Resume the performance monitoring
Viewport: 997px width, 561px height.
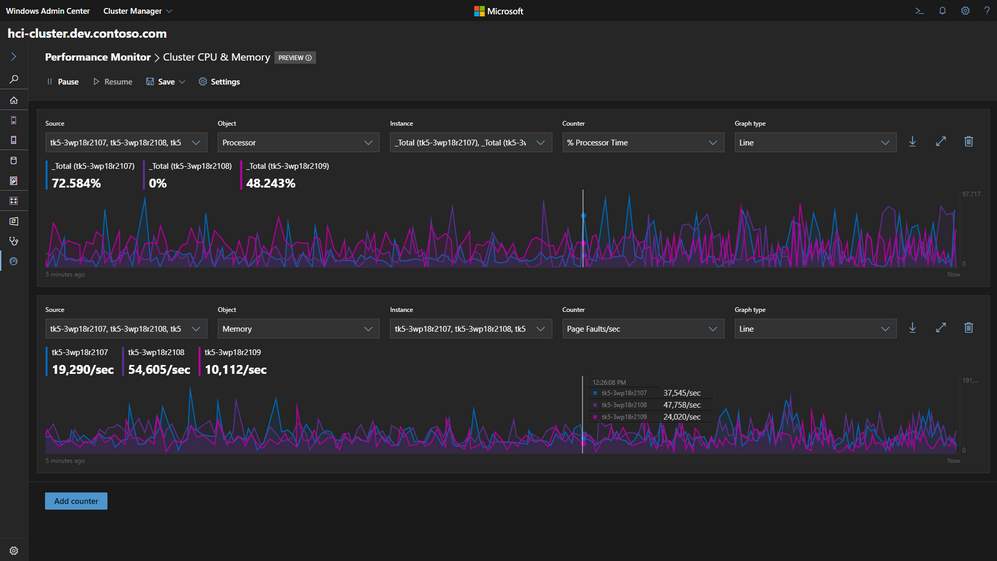112,82
